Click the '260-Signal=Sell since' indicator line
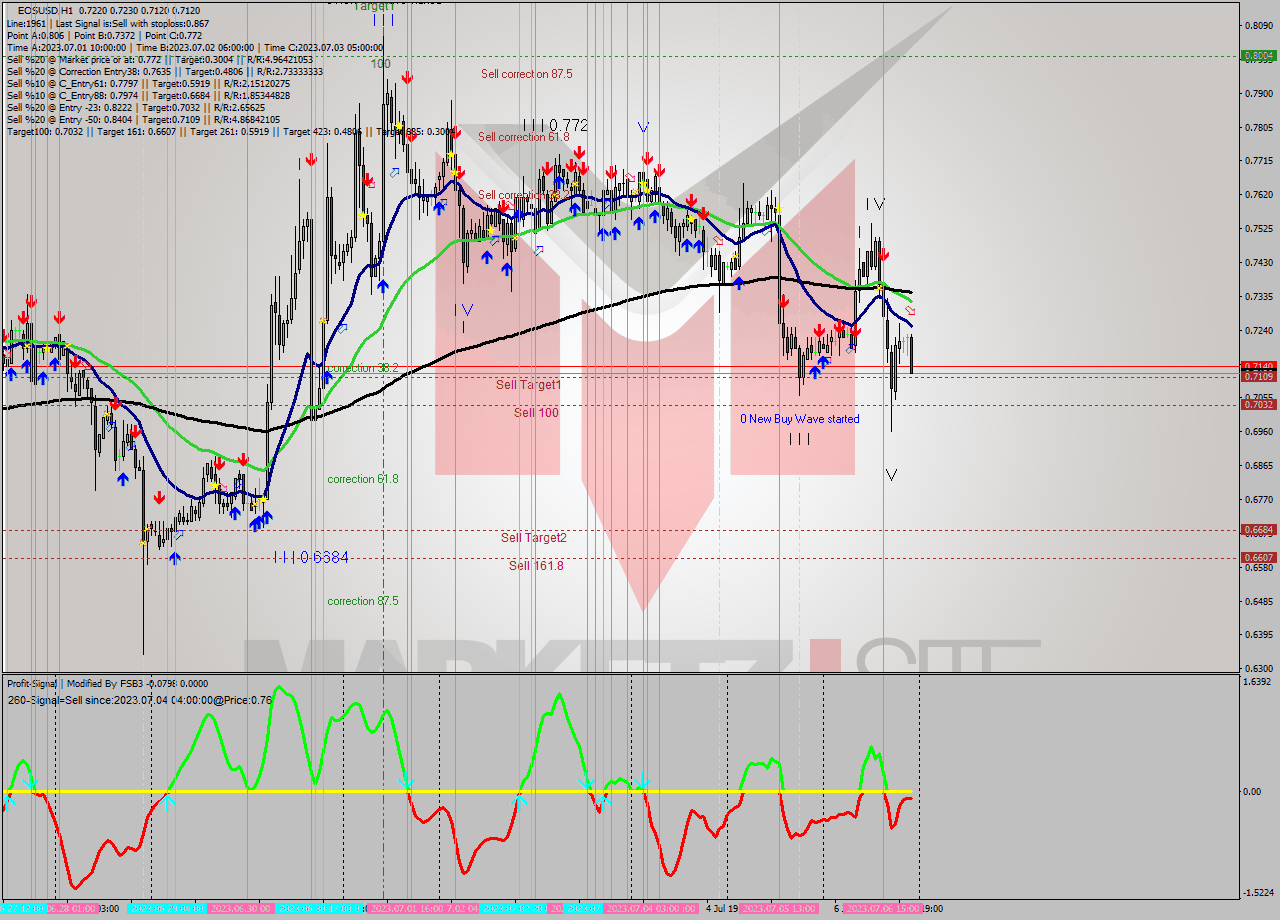 [x=139, y=699]
